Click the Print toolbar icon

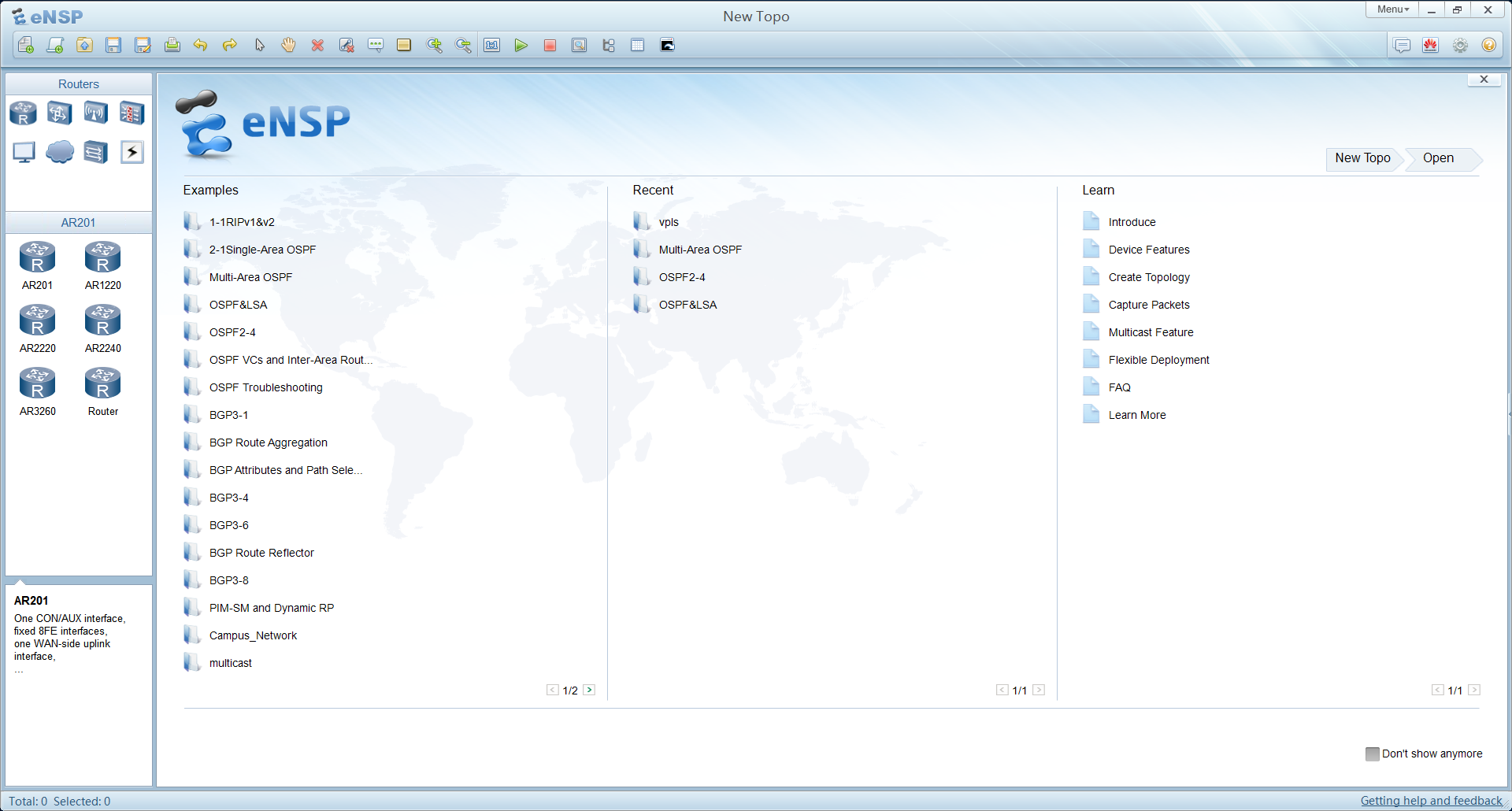(x=172, y=45)
